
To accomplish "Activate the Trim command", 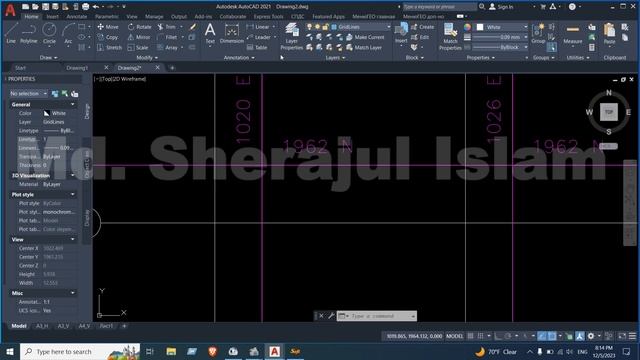I will 167,27.
